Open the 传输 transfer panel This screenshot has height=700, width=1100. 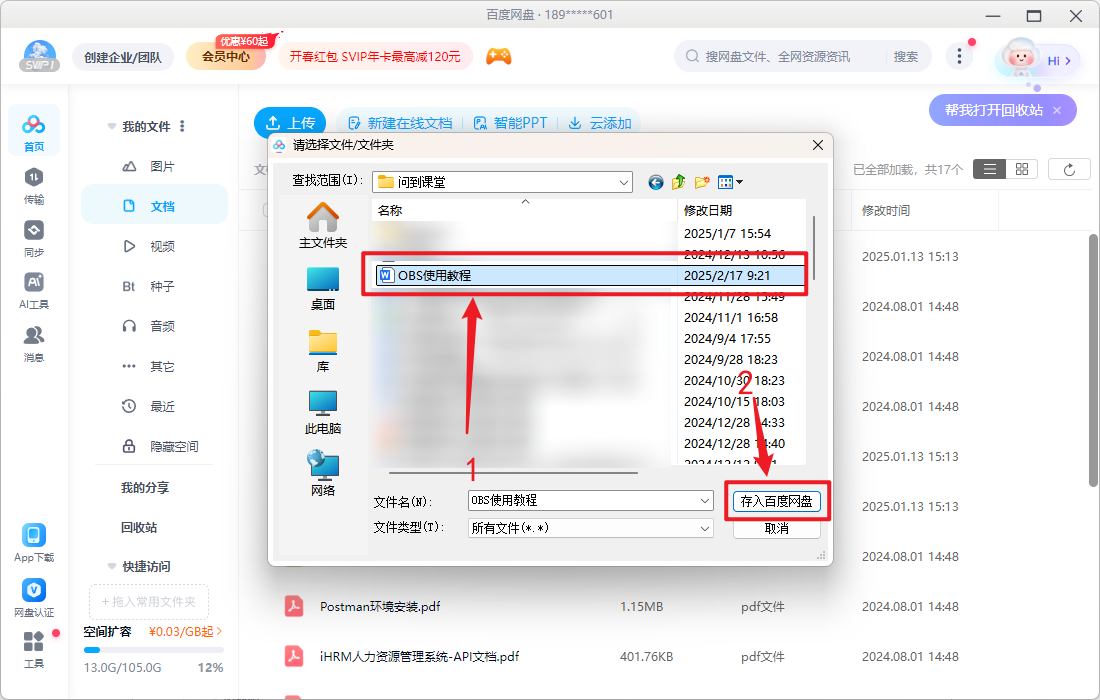point(34,186)
